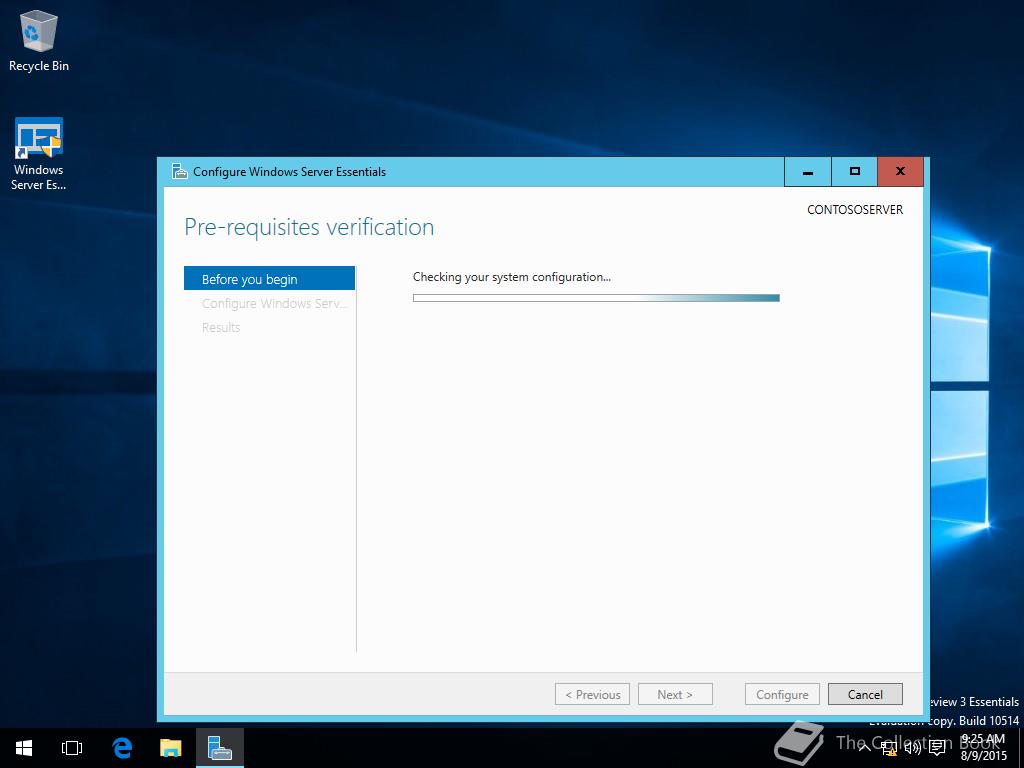Open Task View in the taskbar
1024x768 pixels.
(x=72, y=748)
